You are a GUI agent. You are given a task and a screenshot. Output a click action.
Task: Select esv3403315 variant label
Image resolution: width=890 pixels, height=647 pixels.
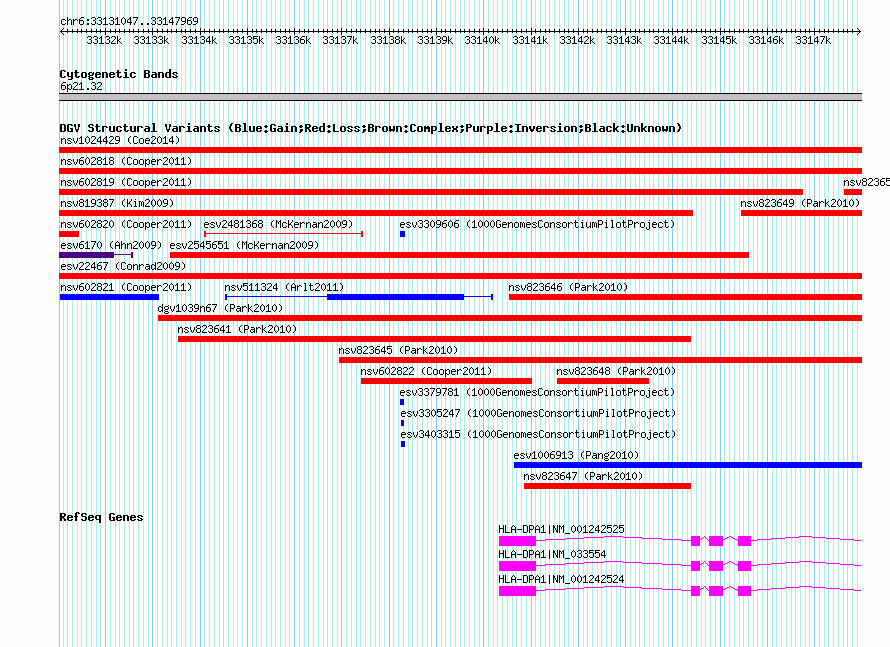coord(538,434)
